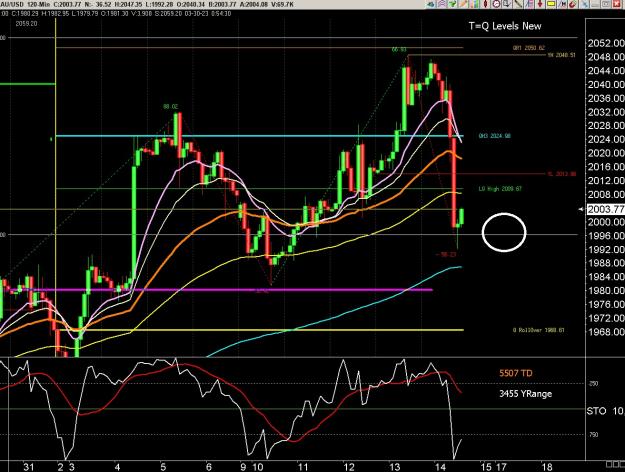This screenshot has height=472, width=625.
Task: Click the red down-arrow toolbar icon
Action: [x=540, y=4]
